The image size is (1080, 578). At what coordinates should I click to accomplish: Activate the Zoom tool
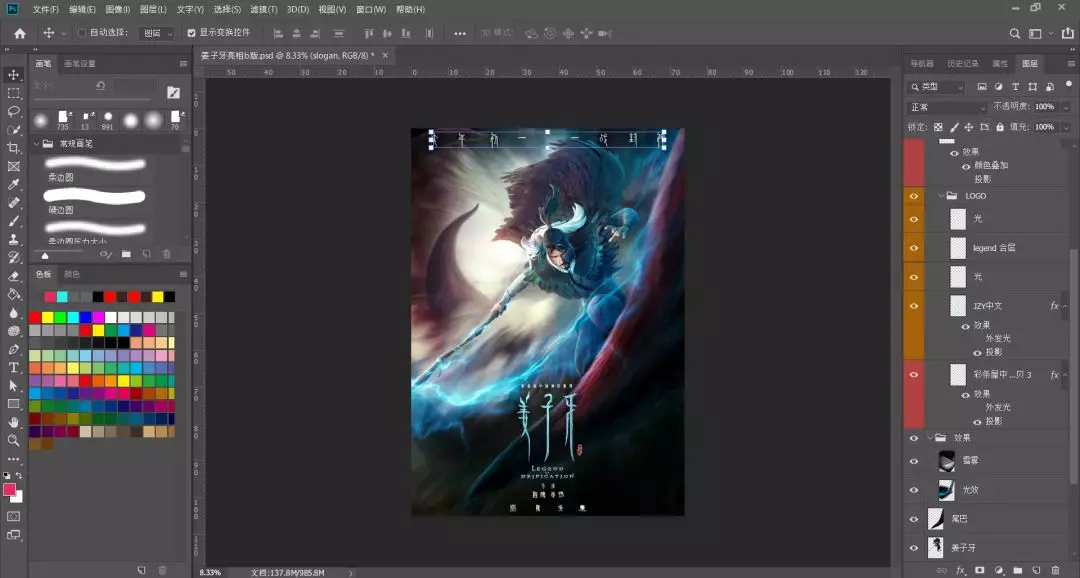pos(14,440)
